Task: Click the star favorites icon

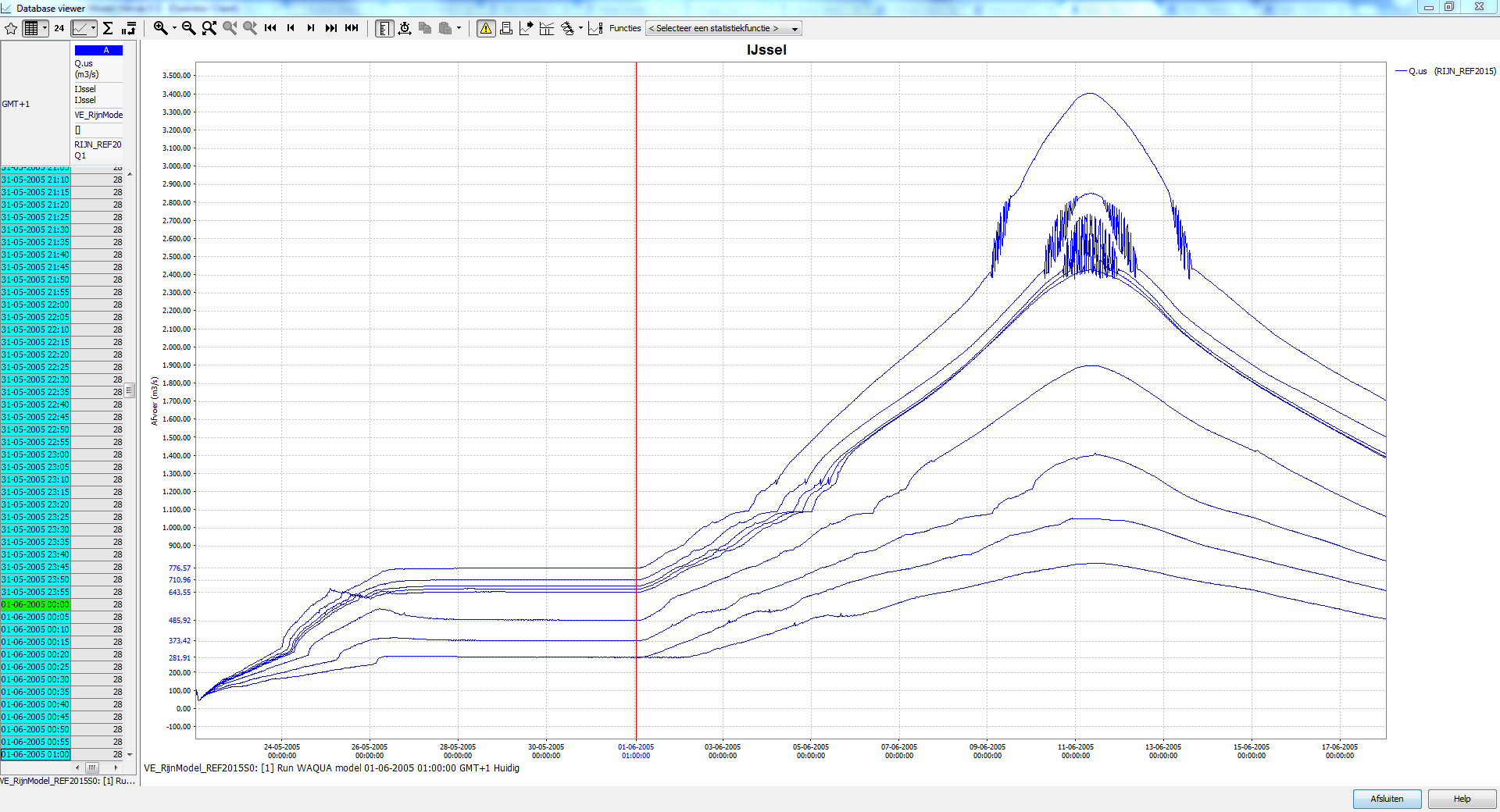Action: pos(11,28)
